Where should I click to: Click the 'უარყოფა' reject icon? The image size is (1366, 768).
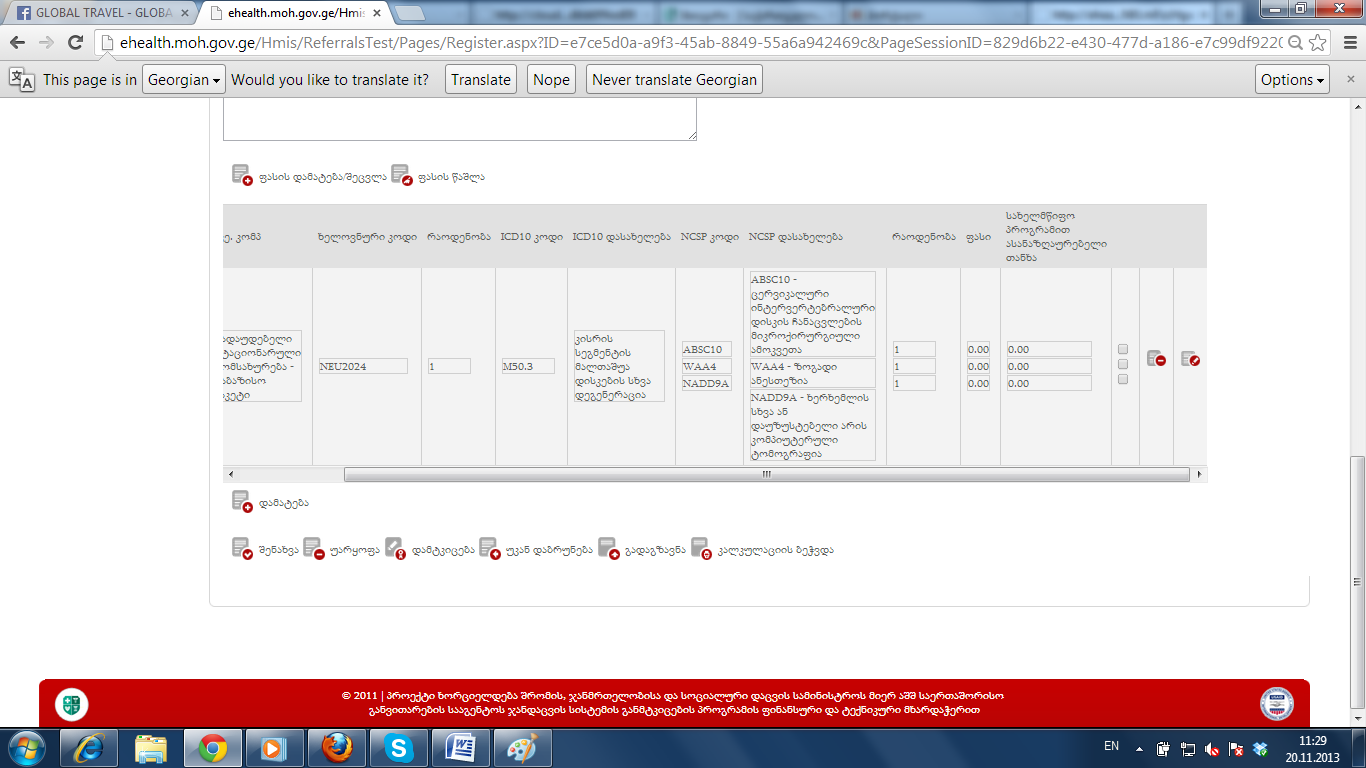314,549
